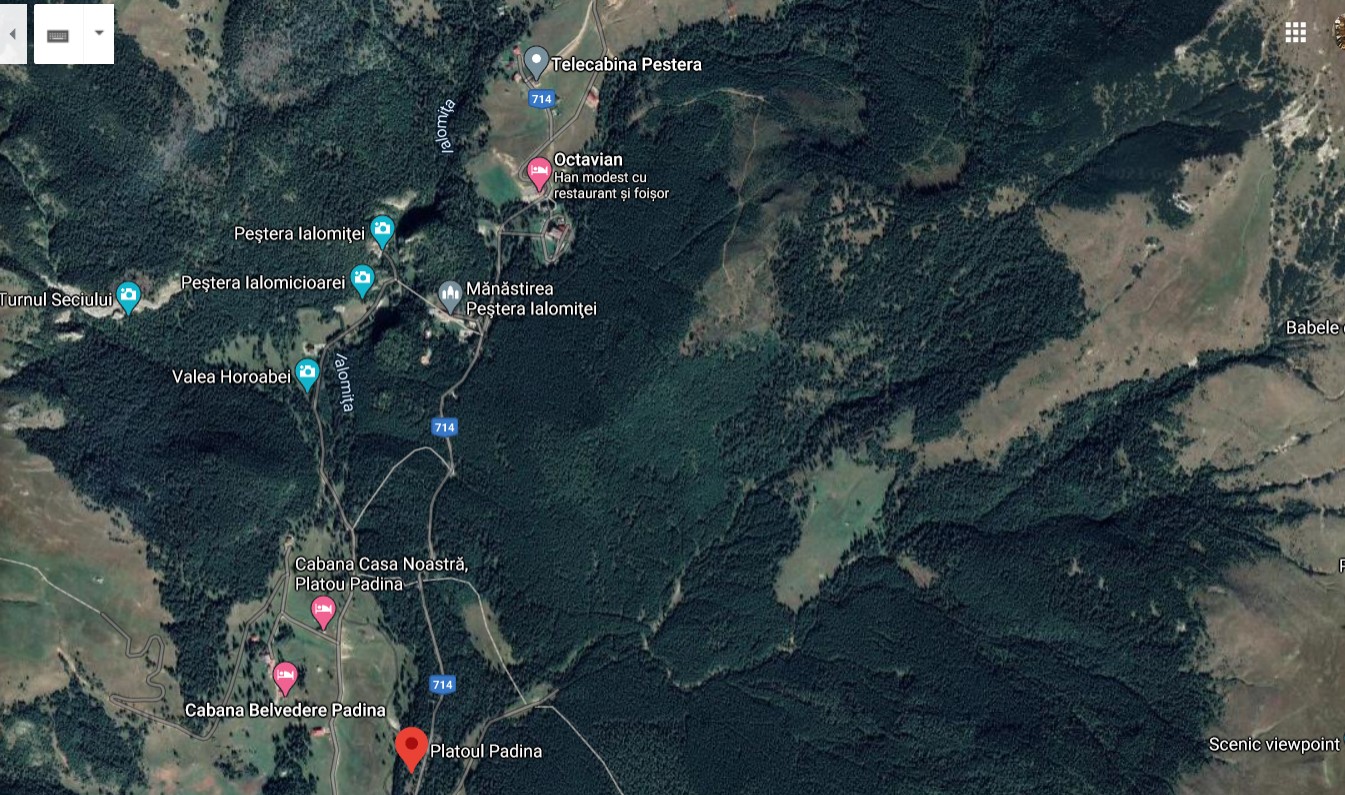Select Cabana Casa Noastră lodging pin
1345x795 pixels.
(x=323, y=612)
